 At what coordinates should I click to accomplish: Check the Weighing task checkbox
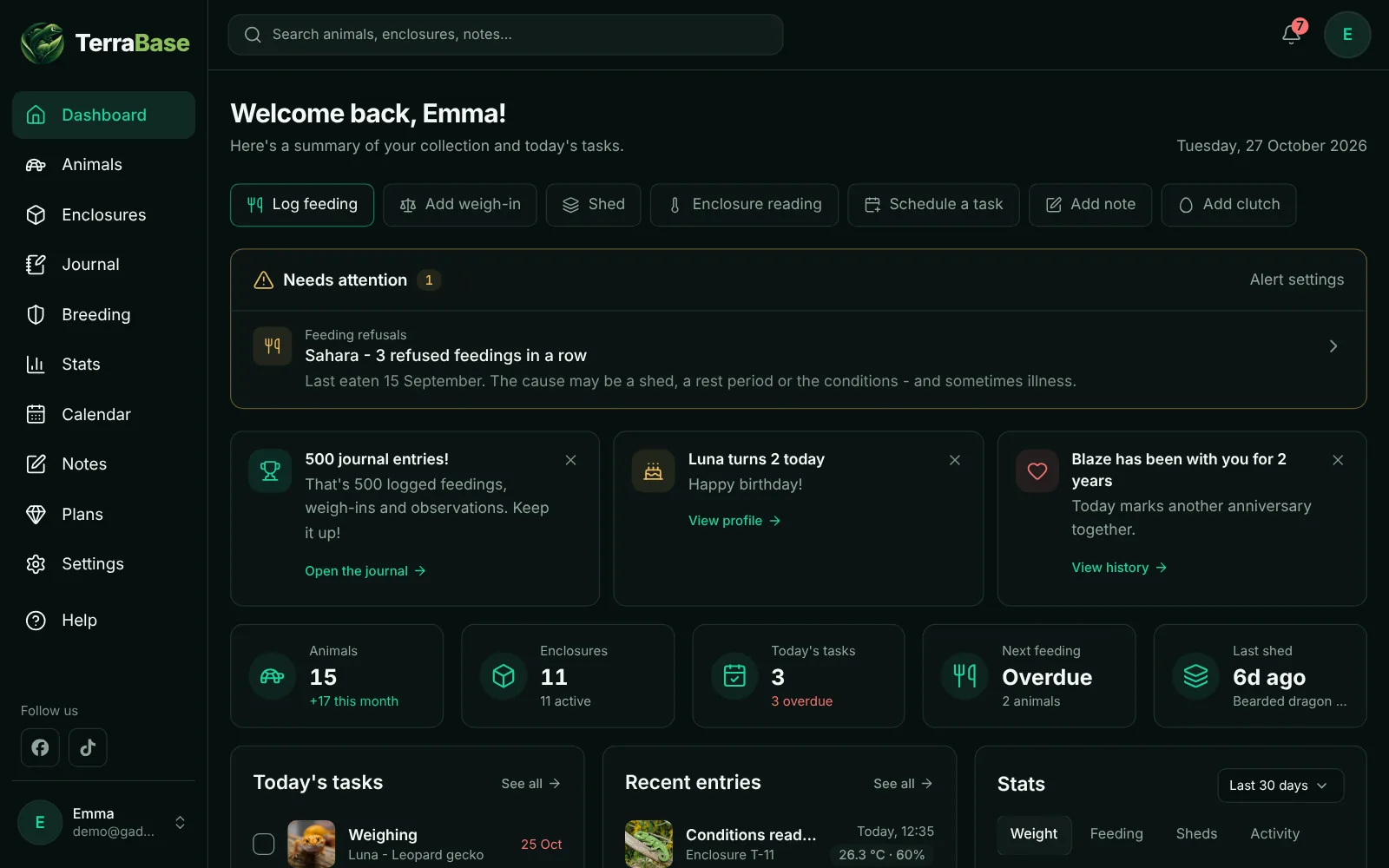264,844
